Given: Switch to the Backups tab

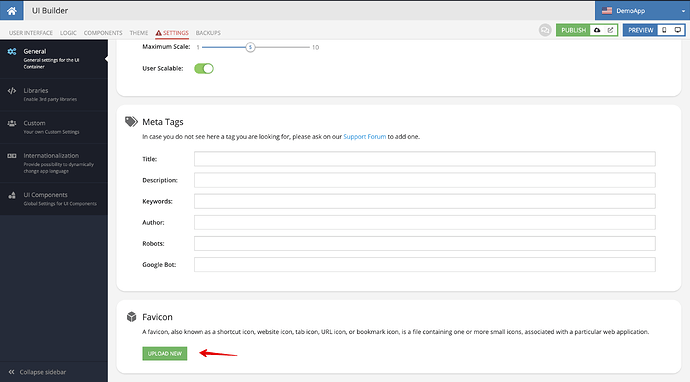Looking at the screenshot, I should point(208,33).
